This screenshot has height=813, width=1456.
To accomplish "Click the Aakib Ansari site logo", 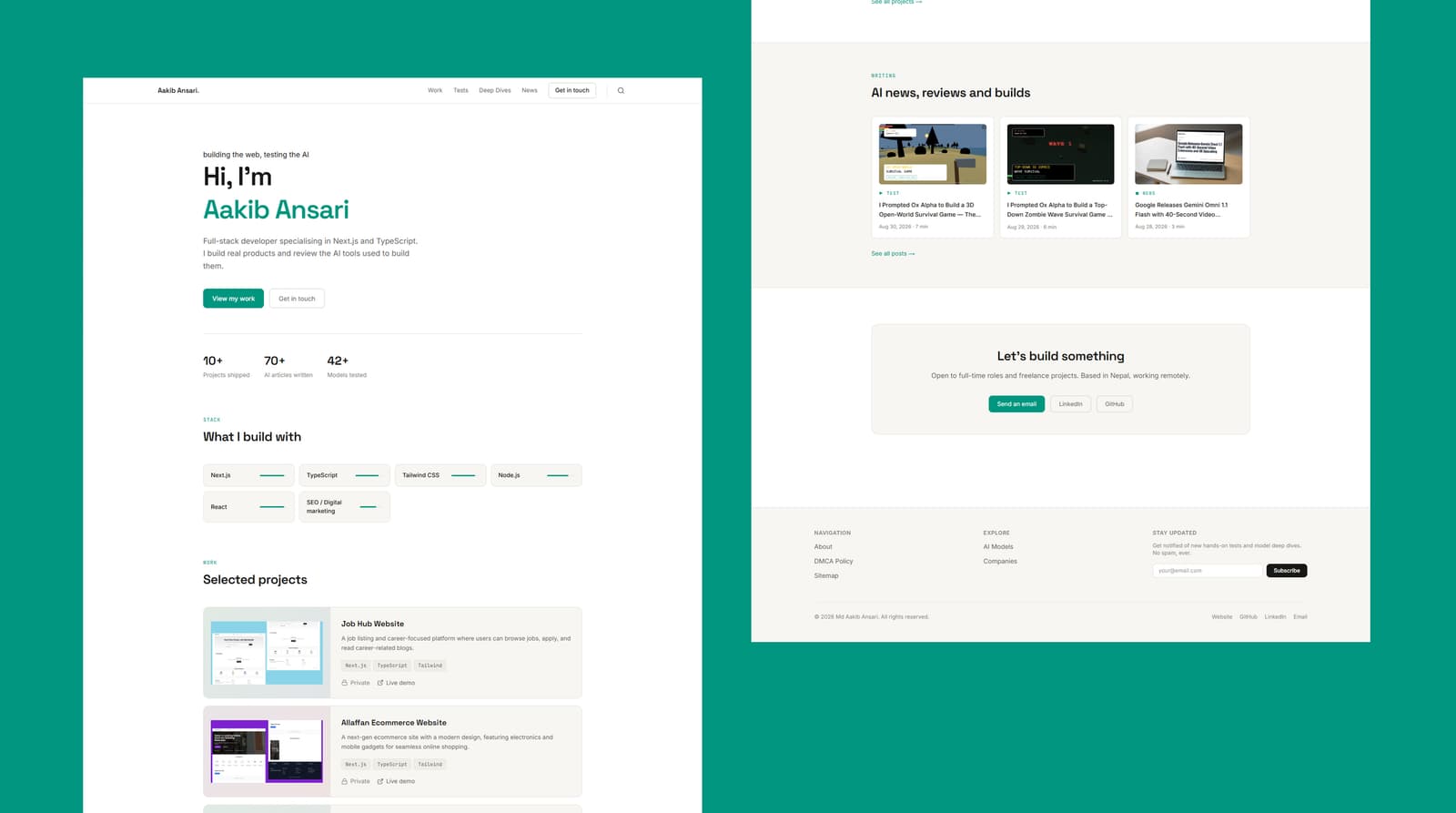I will pyautogui.click(x=178, y=90).
